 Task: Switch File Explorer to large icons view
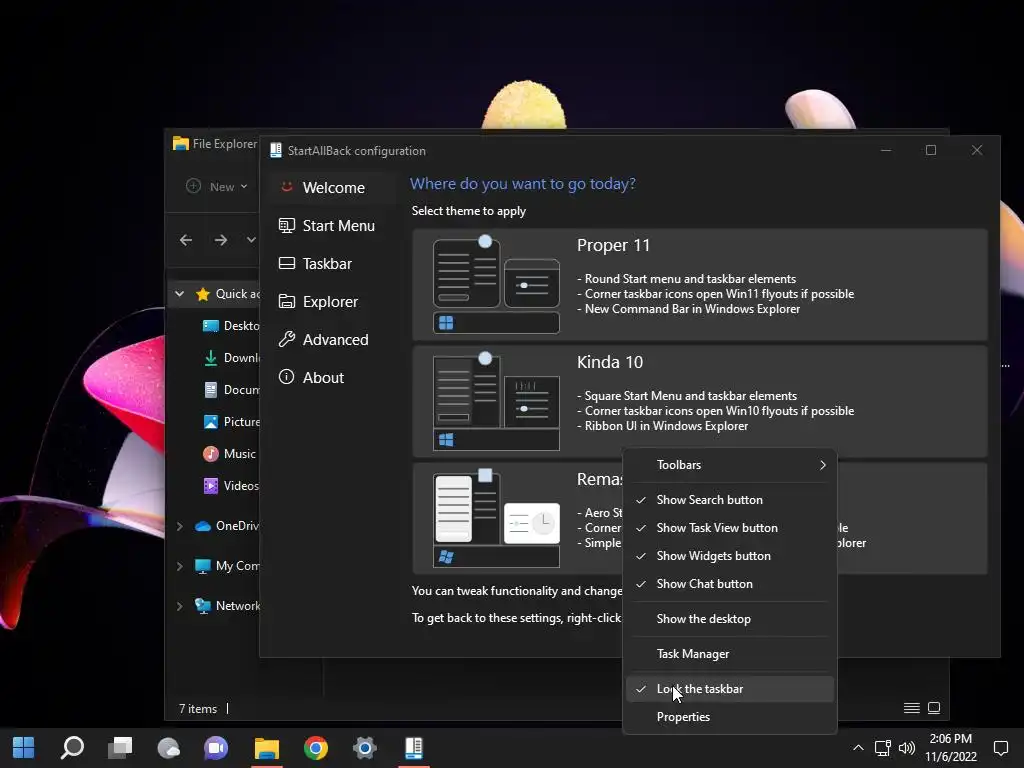click(x=934, y=708)
